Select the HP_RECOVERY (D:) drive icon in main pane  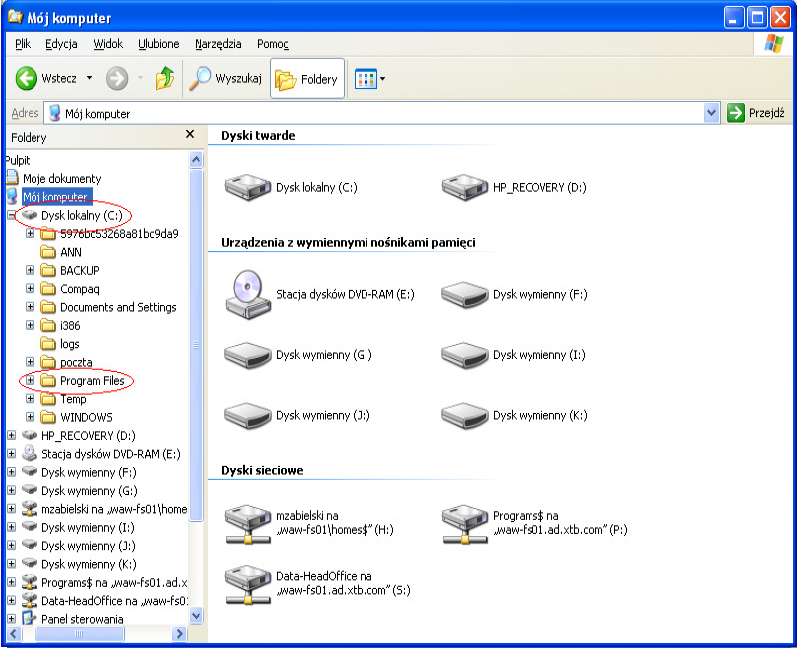pos(463,186)
